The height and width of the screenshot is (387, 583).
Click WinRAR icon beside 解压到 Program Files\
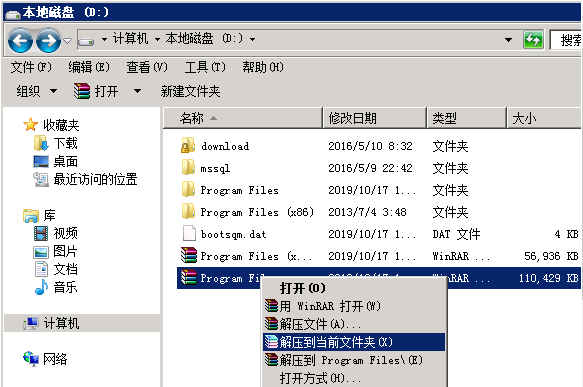point(271,360)
